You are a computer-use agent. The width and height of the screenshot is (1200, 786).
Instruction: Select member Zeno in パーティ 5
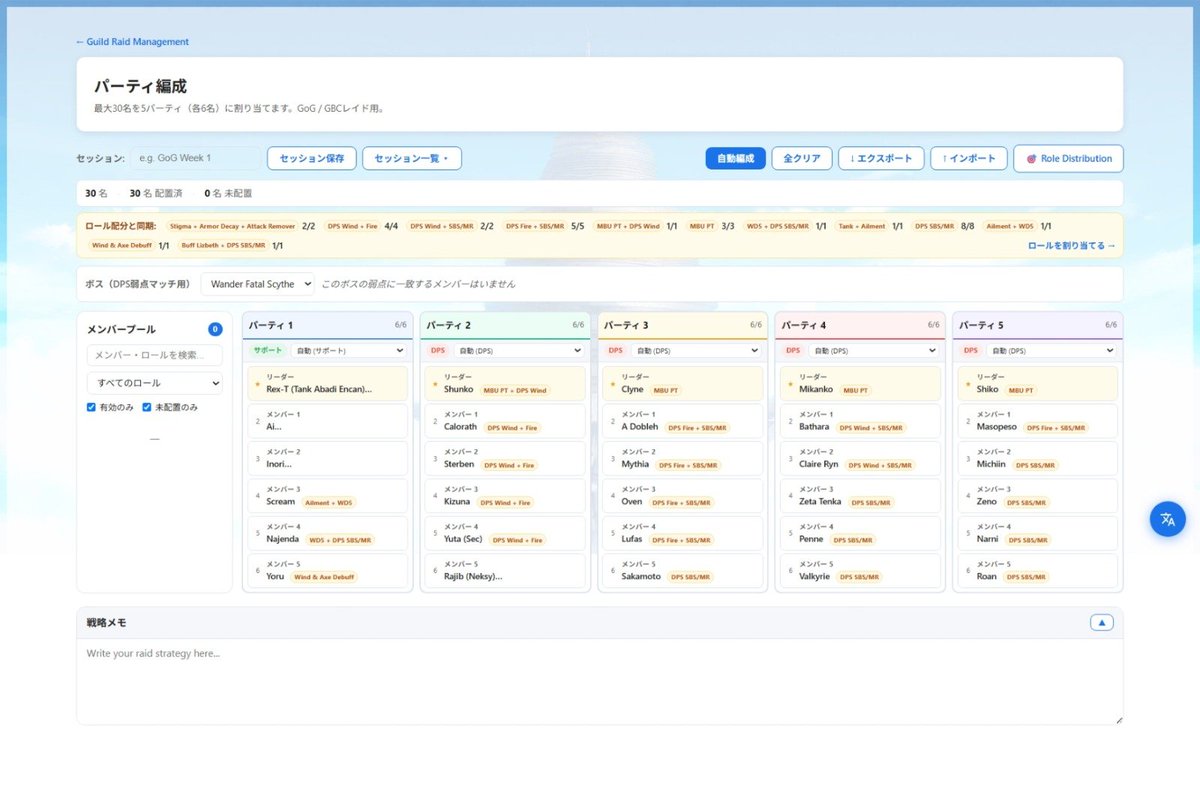pyautogui.click(x=1038, y=496)
